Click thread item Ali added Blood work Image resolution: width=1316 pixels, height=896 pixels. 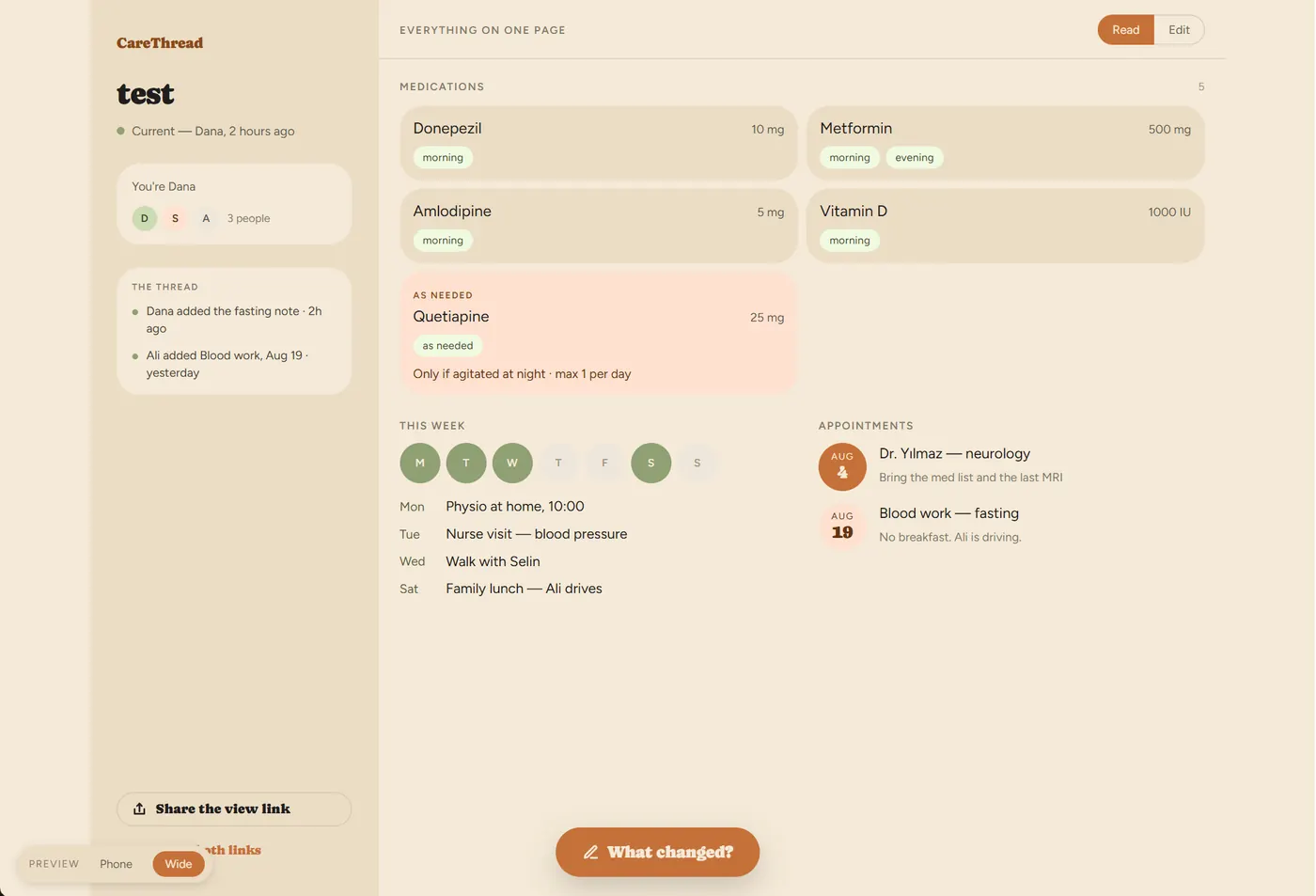pos(234,364)
